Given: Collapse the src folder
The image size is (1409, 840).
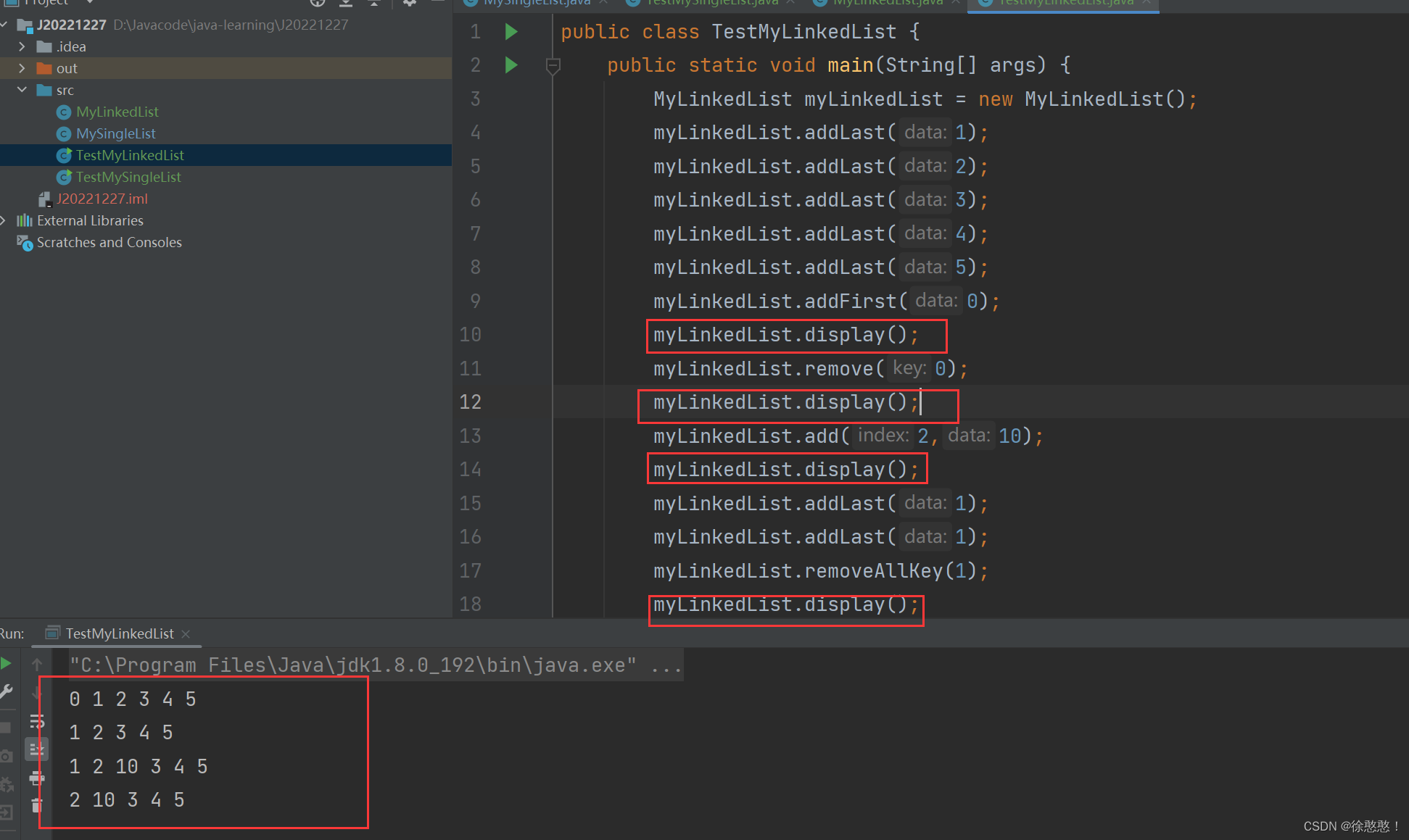Looking at the screenshot, I should click(22, 90).
